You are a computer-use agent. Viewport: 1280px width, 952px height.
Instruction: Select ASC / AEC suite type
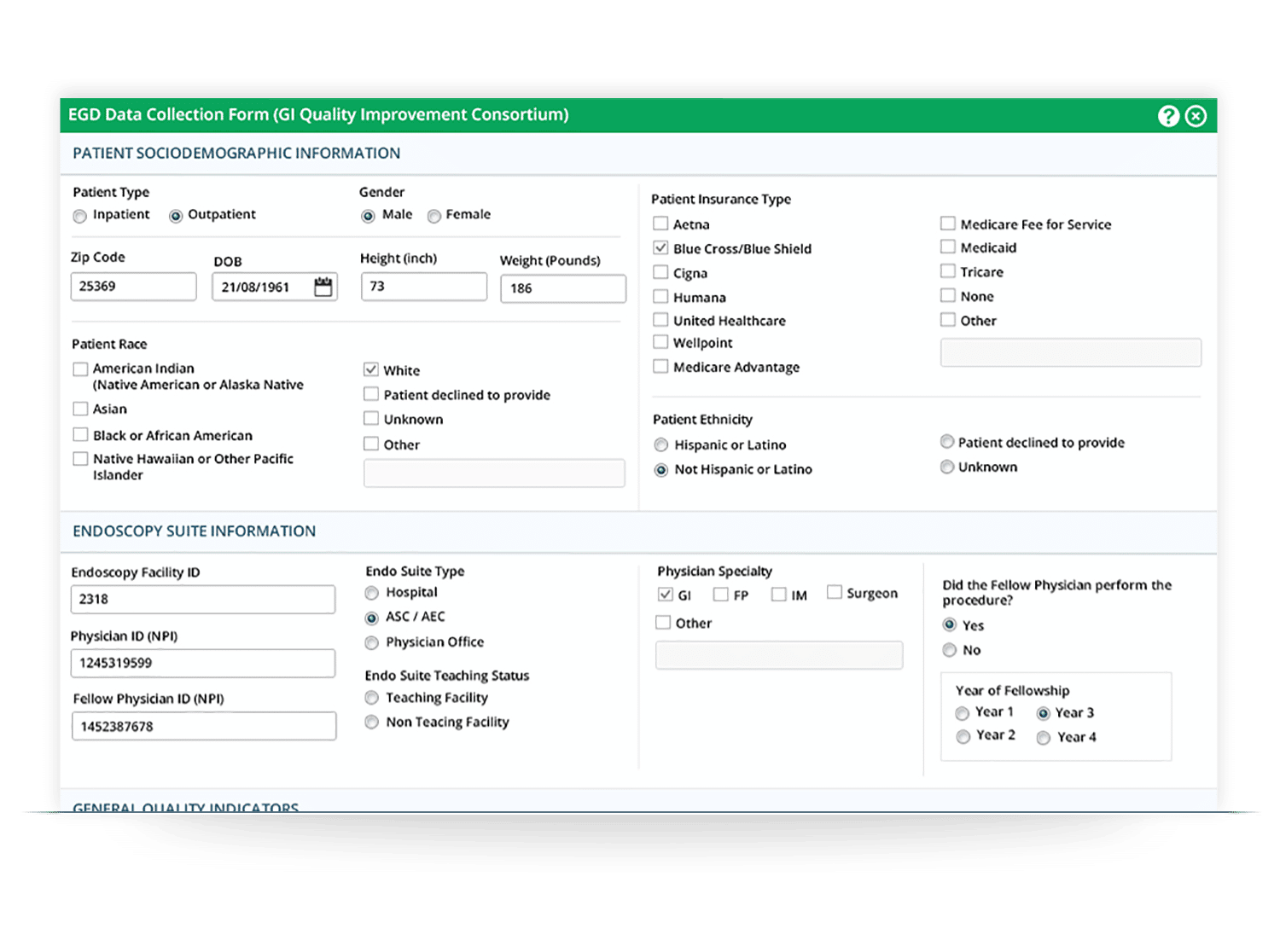[372, 618]
